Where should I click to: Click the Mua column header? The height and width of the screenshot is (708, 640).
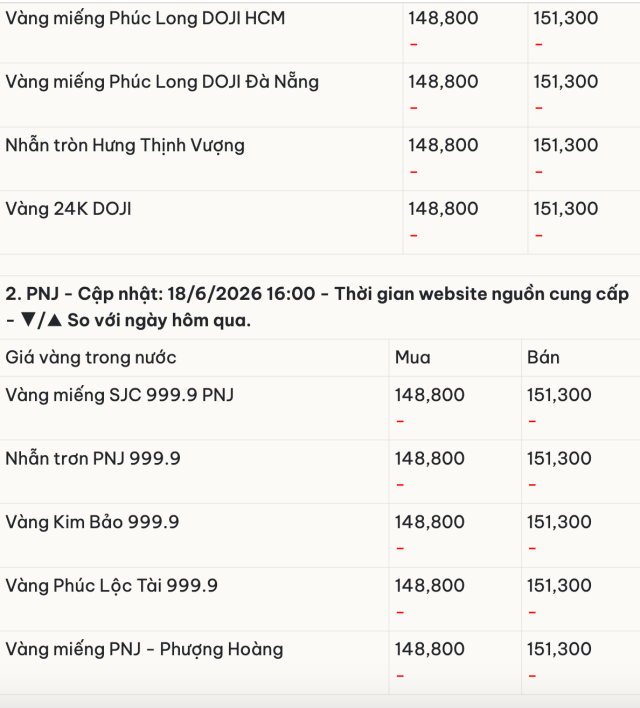tap(412, 358)
